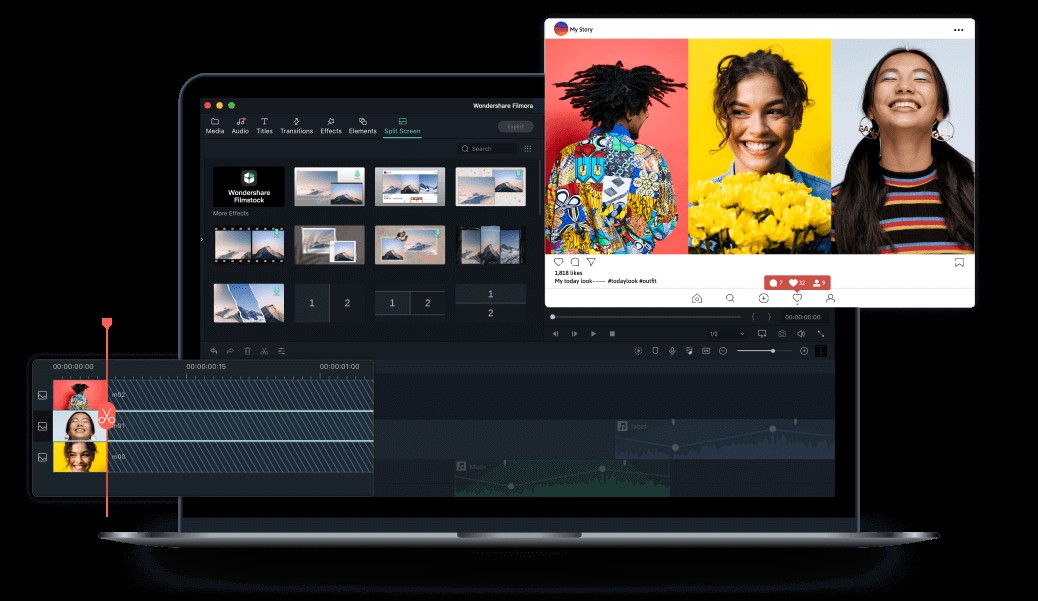Open the My Story three-dot menu
Viewport: 1038px width, 601px height.
click(958, 29)
